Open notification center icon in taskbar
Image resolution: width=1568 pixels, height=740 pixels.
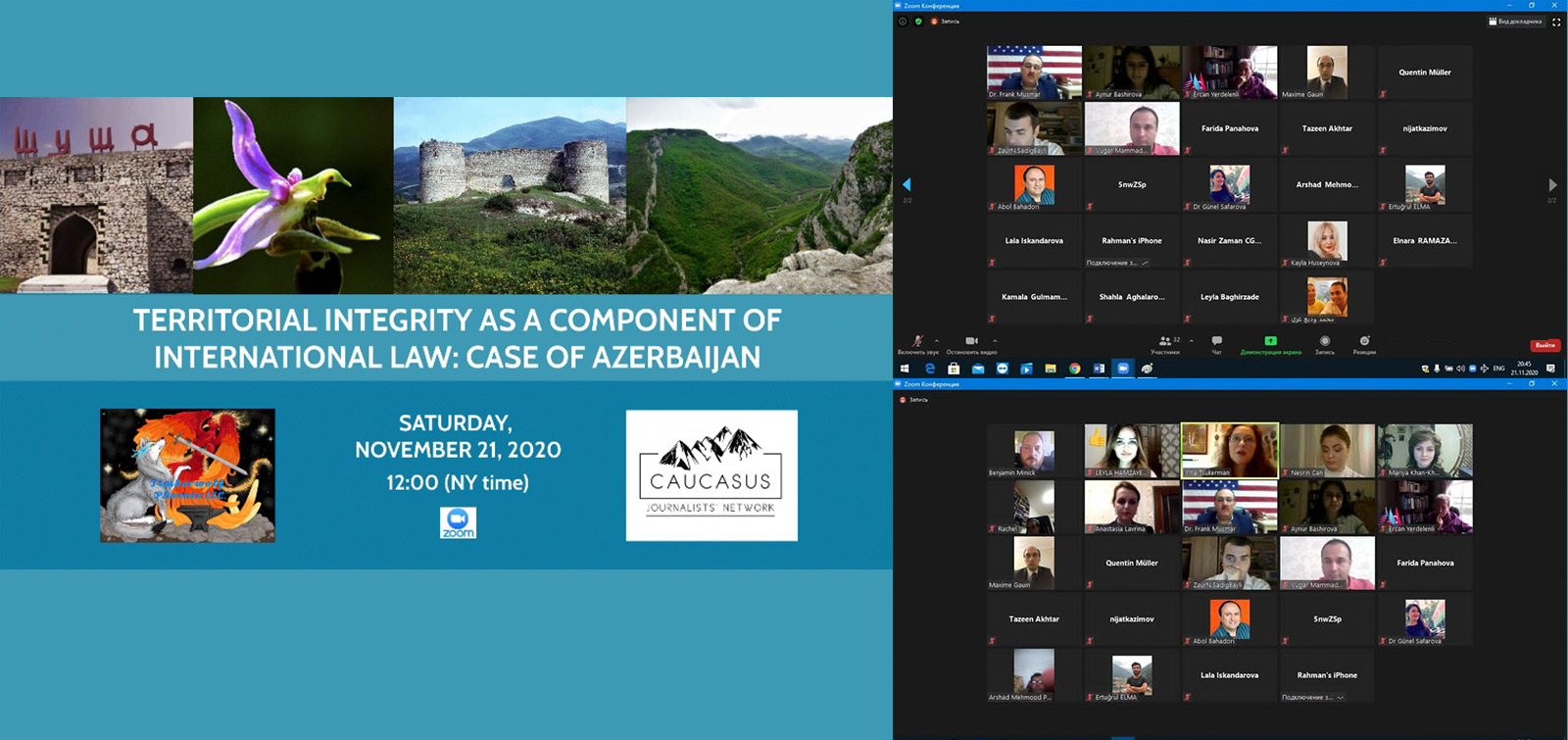[1550, 369]
